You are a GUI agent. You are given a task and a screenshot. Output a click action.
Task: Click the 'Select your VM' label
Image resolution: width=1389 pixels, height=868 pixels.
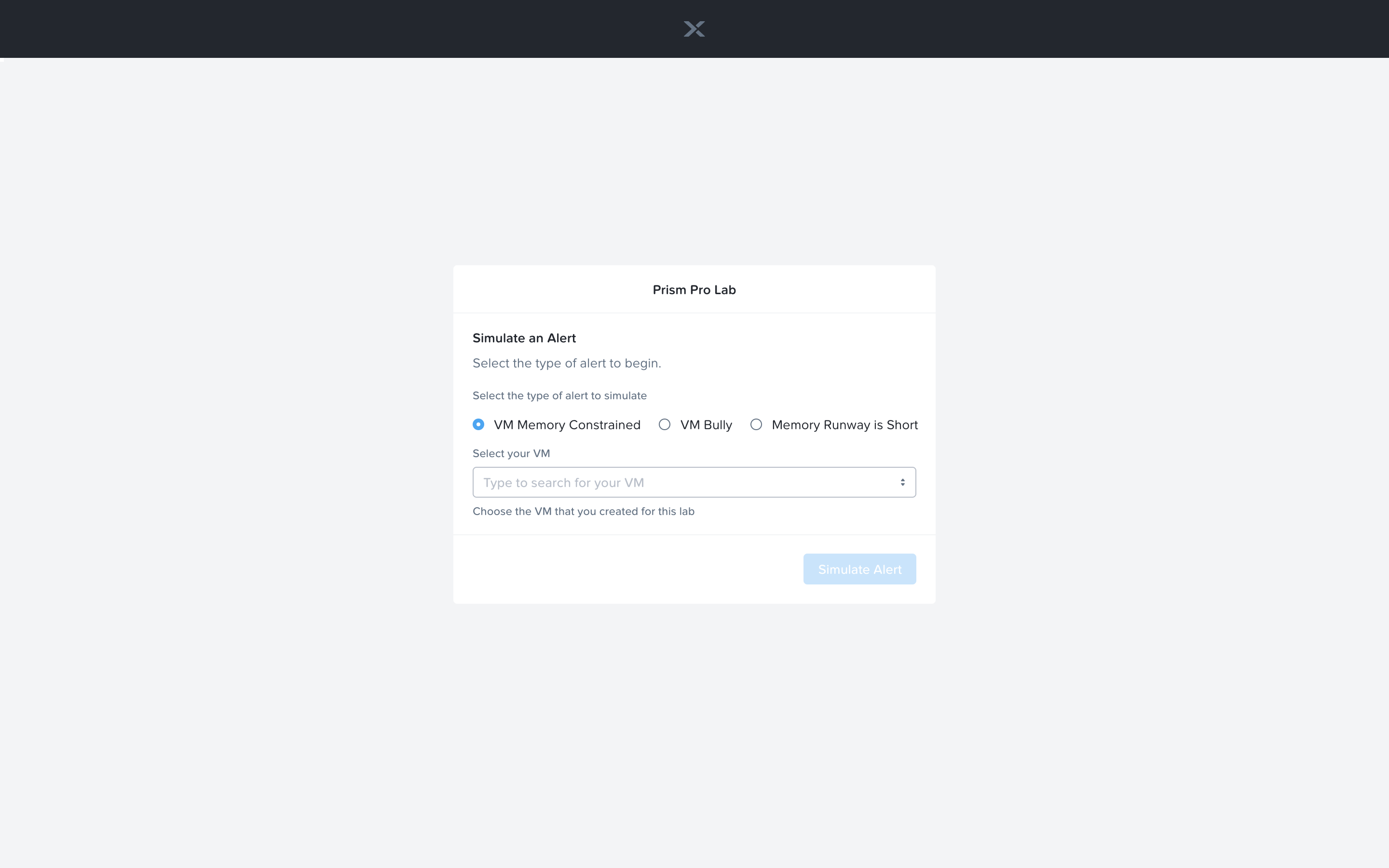click(x=511, y=453)
